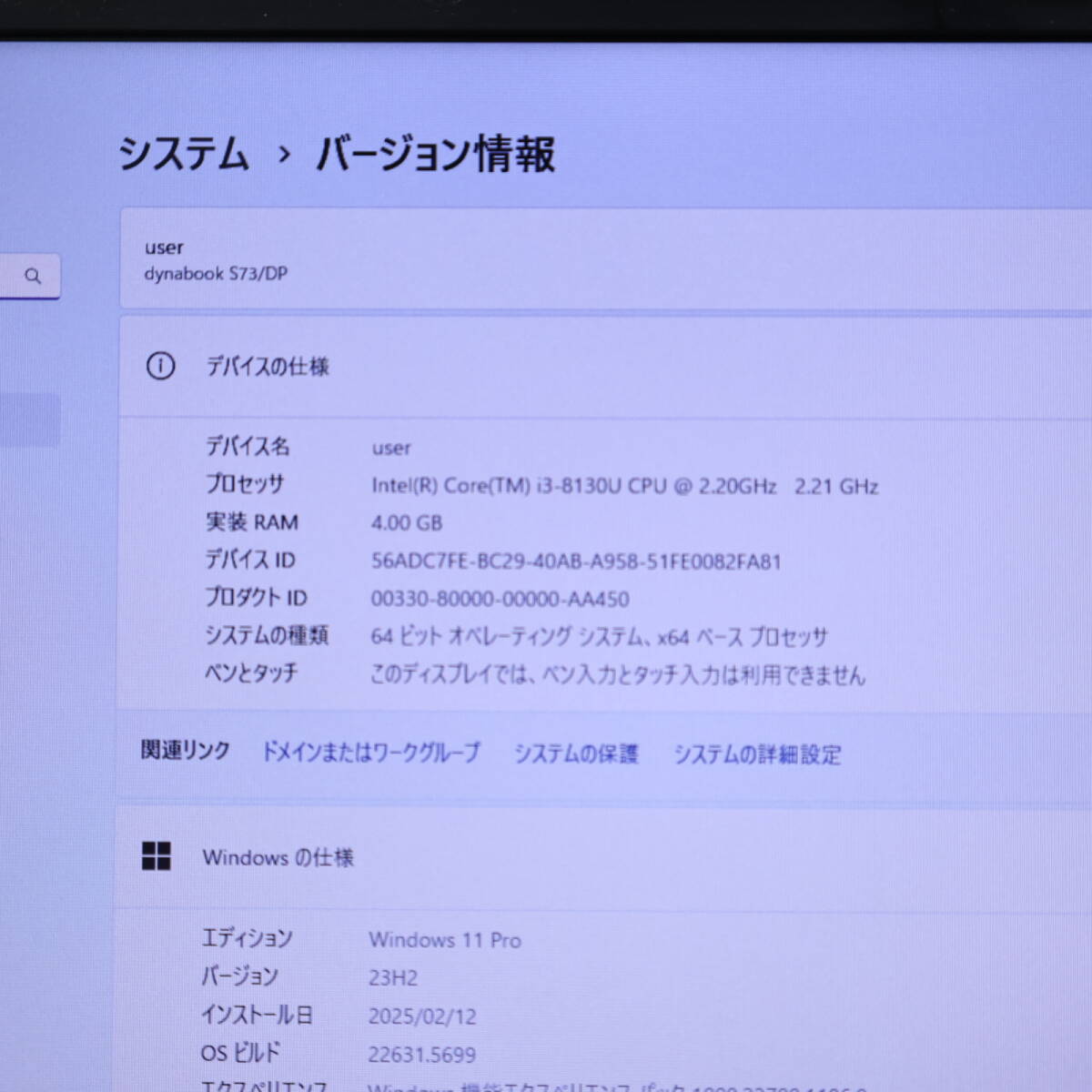Click the ペンとタッチ value text
Image resolution: width=1092 pixels, height=1092 pixels.
tap(617, 674)
